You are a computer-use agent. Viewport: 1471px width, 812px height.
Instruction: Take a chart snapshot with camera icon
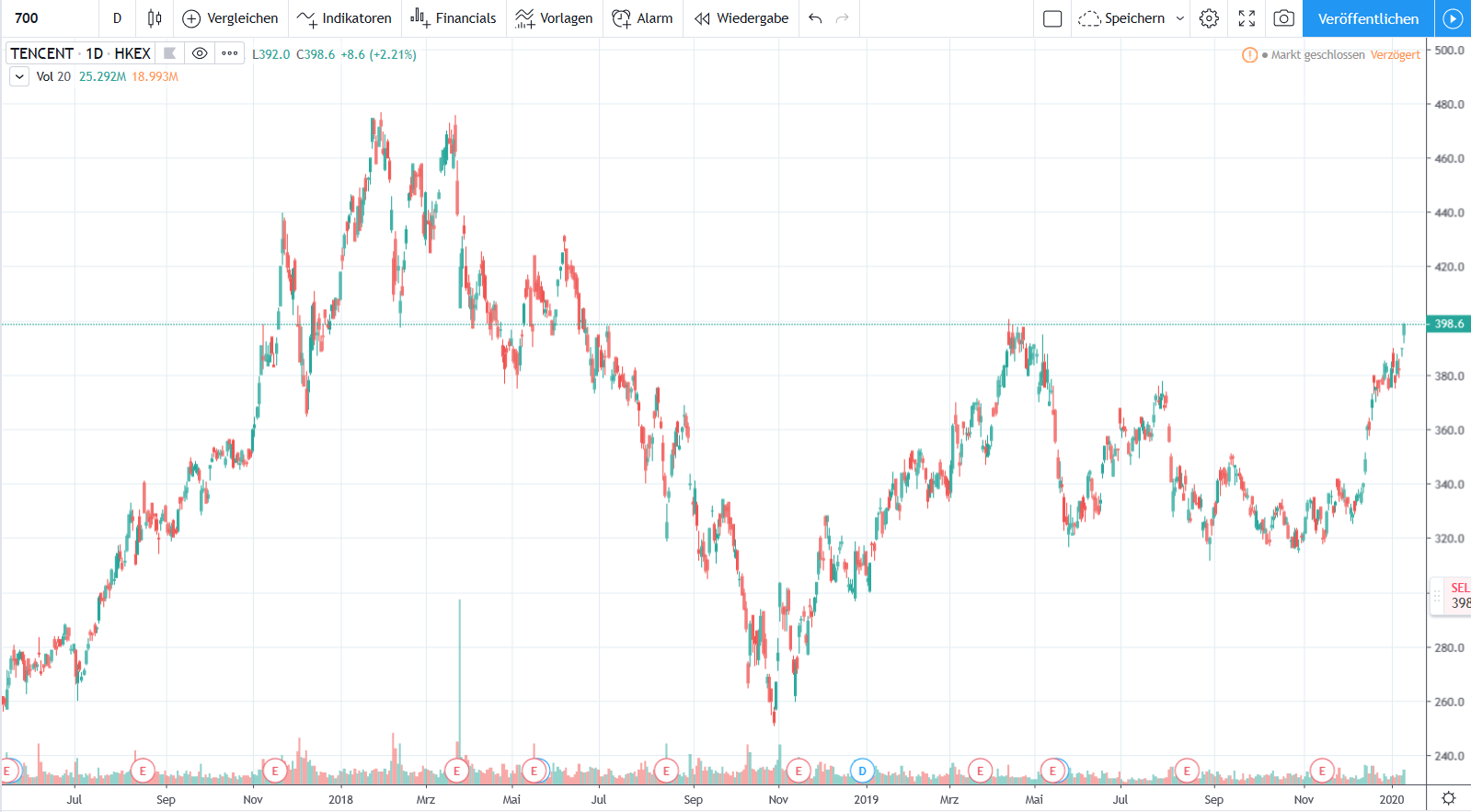tap(1283, 18)
